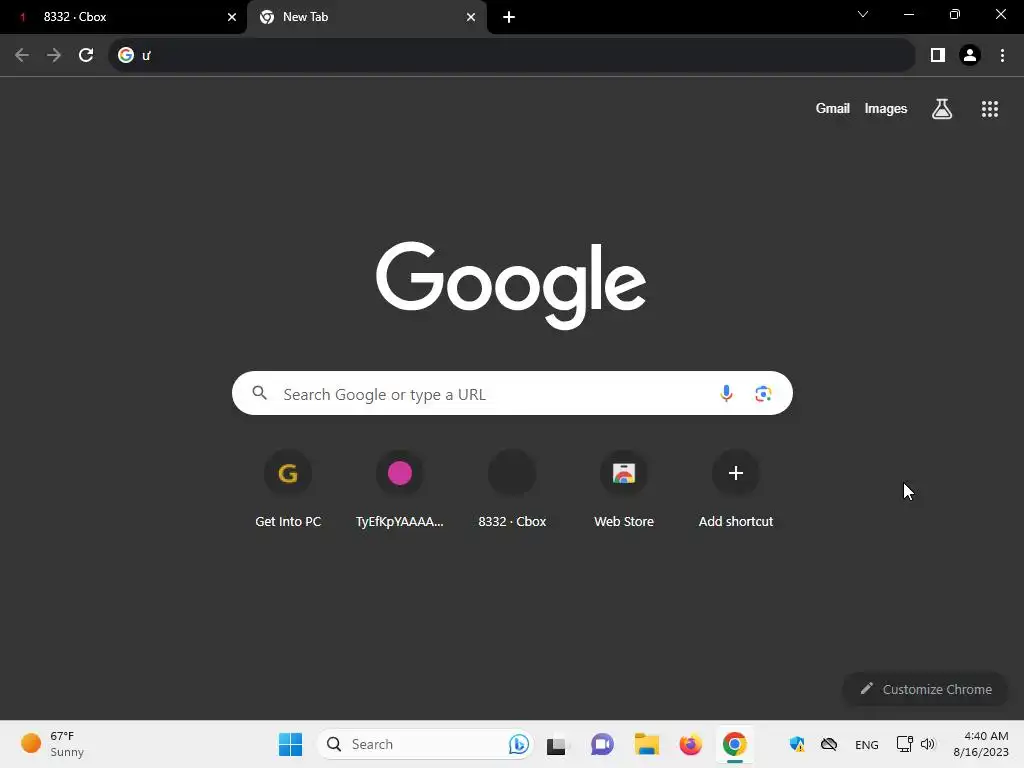
Task: Switch the ENG input language
Action: tap(867, 744)
